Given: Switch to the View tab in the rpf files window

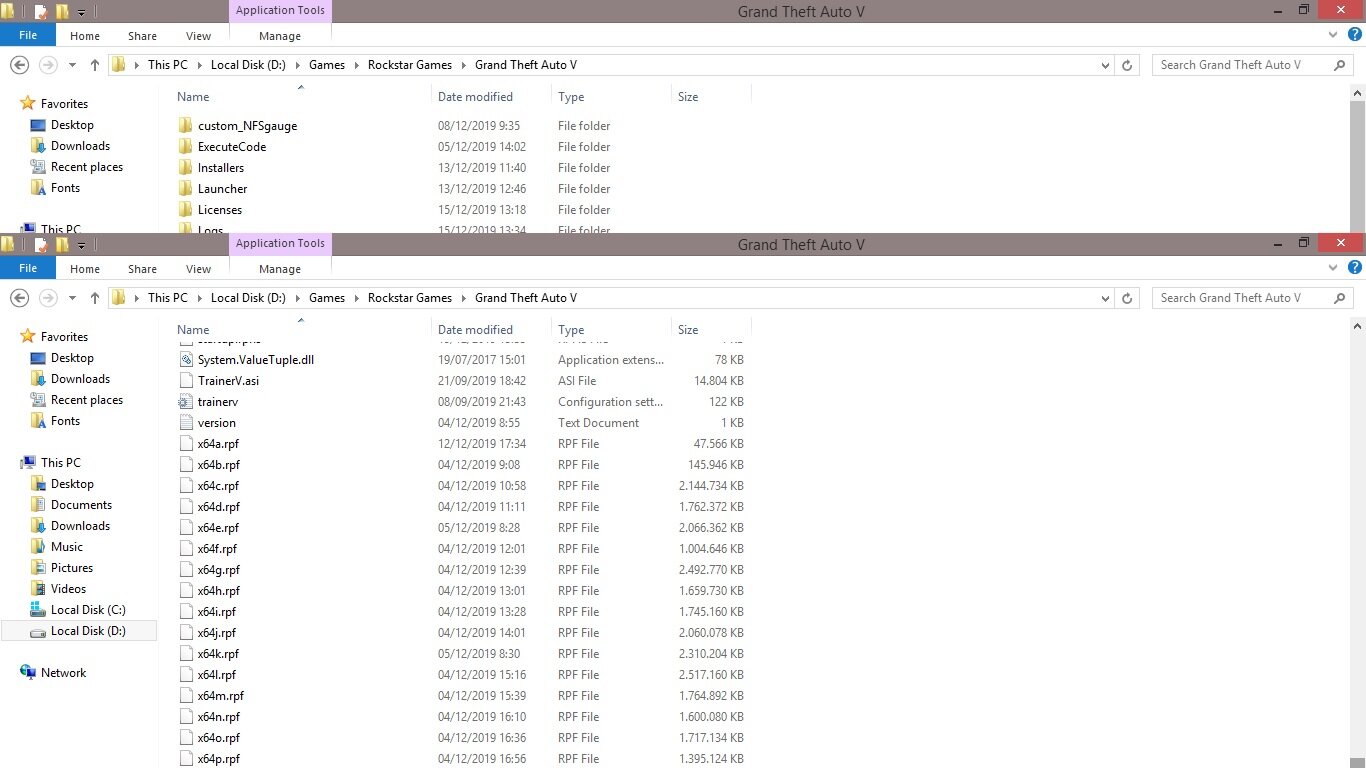Looking at the screenshot, I should pos(199,268).
